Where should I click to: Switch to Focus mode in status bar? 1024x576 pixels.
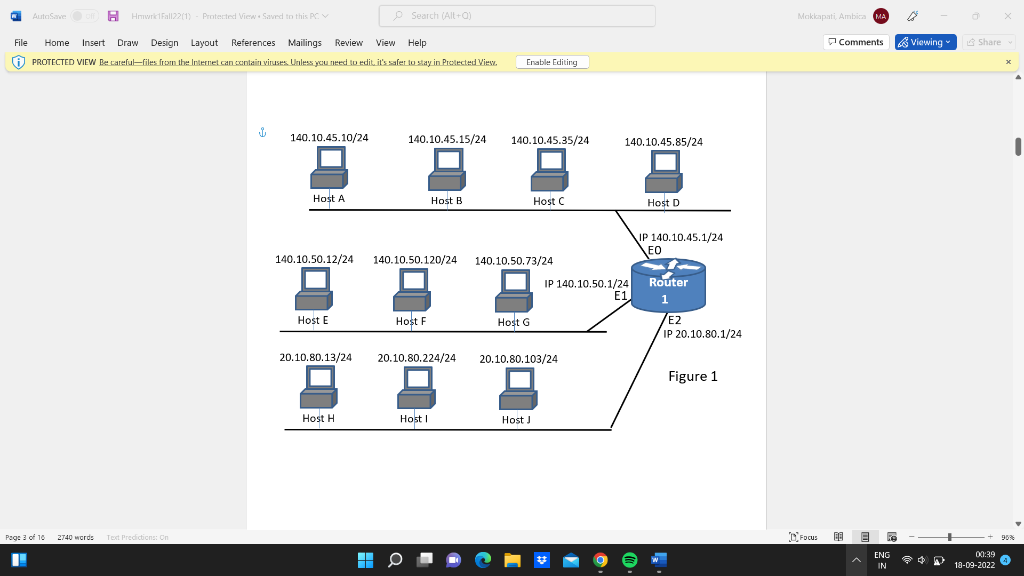[x=805, y=536]
